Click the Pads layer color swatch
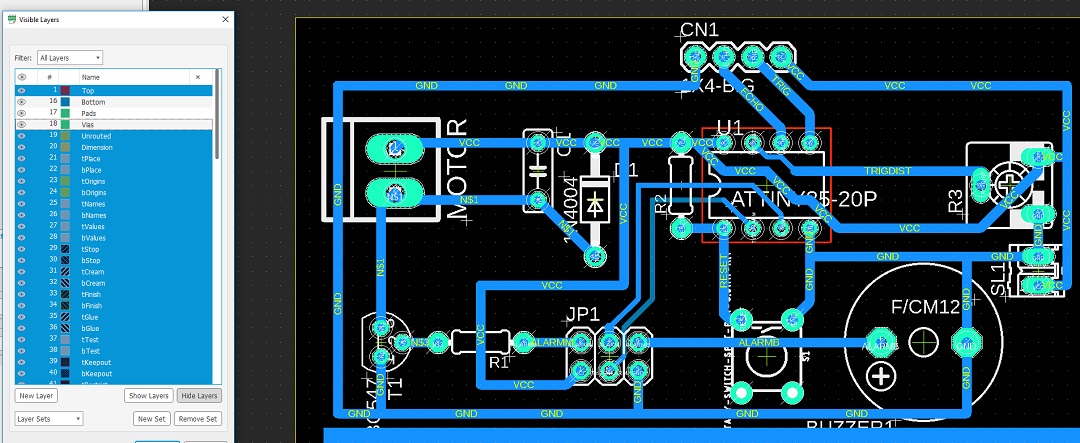Viewport: 1080px width, 443px height. click(65, 113)
